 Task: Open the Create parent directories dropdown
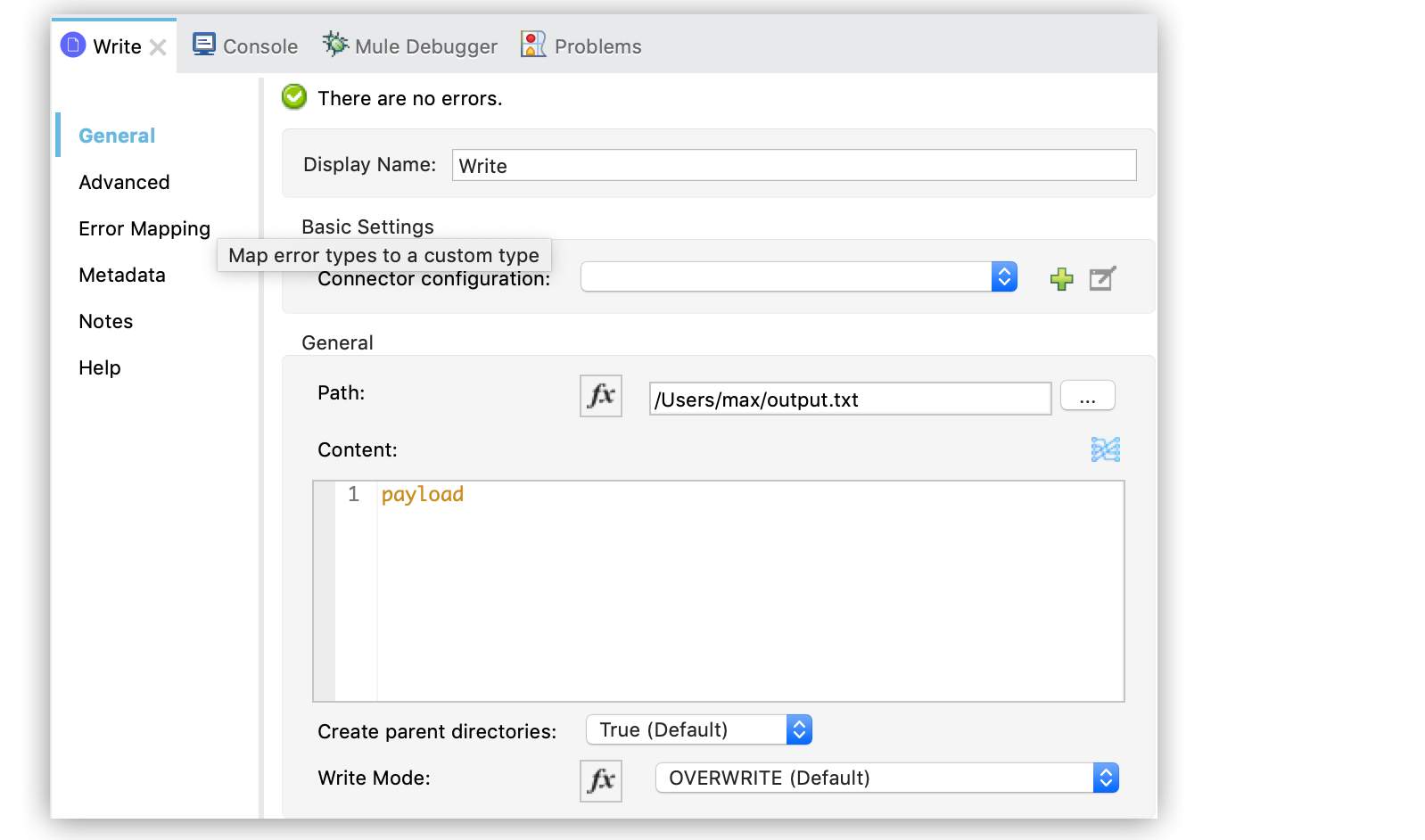(798, 730)
